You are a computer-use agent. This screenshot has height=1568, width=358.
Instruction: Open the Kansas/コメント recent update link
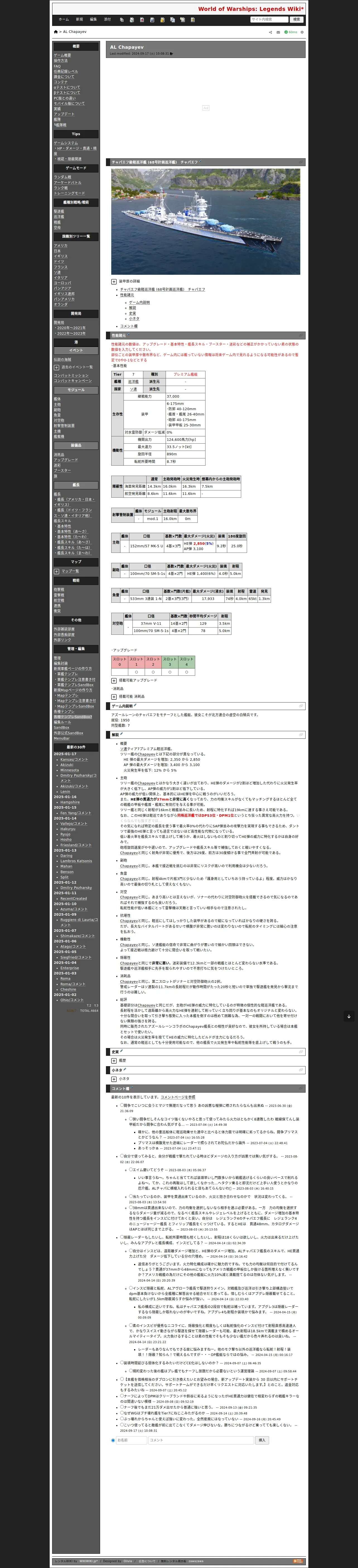click(x=74, y=760)
